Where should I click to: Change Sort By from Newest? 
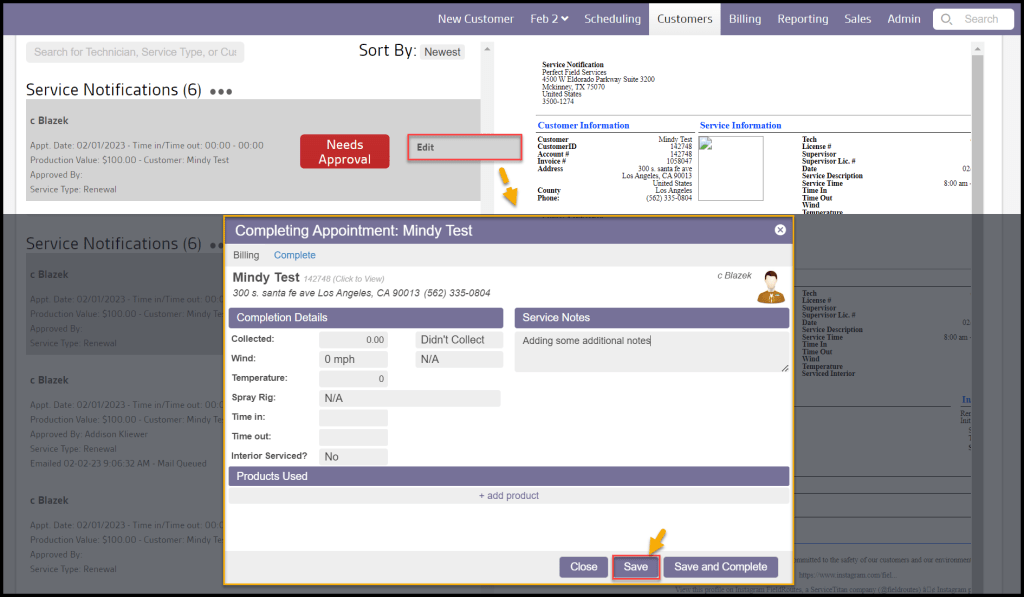tap(442, 52)
